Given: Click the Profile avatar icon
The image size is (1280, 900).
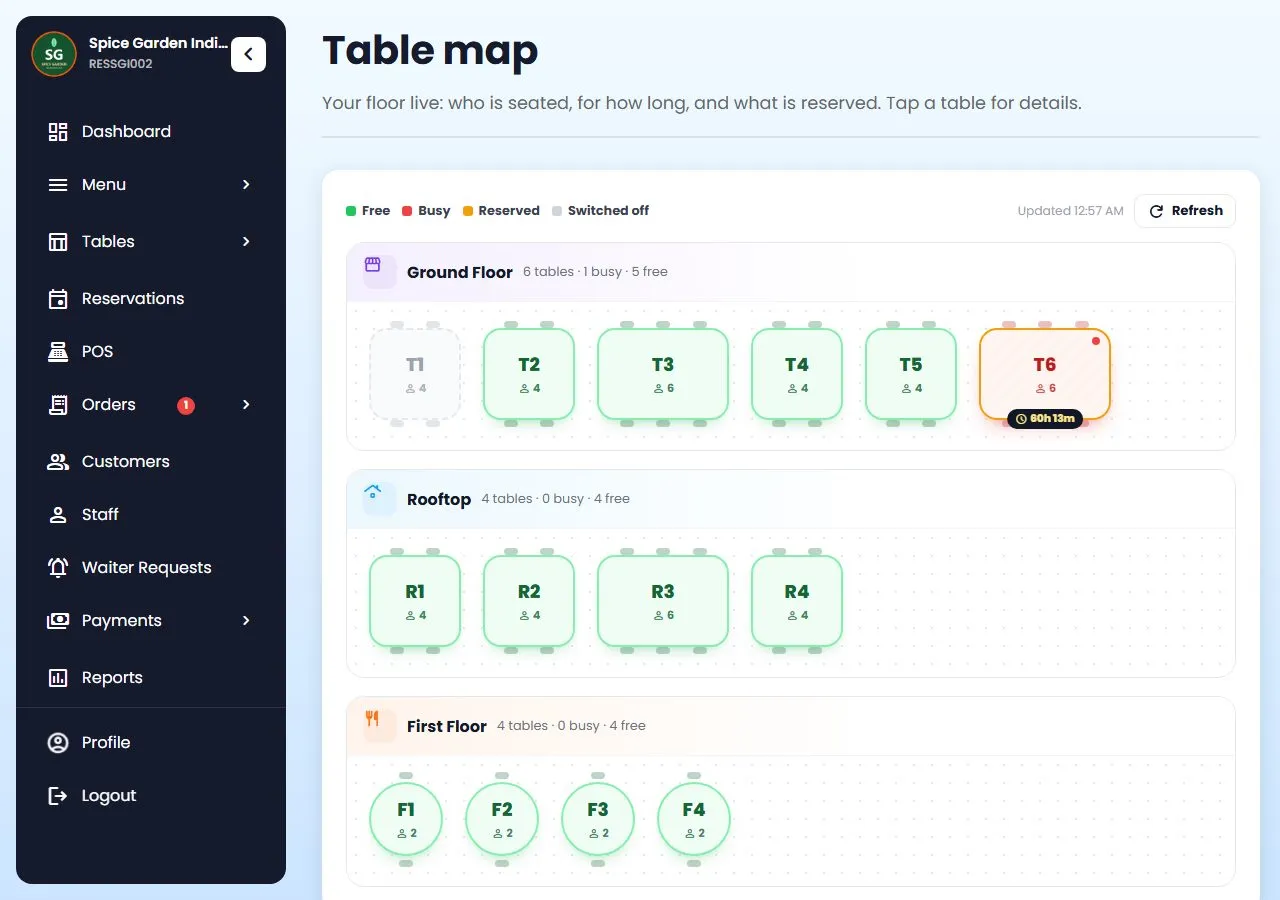Looking at the screenshot, I should click(58, 743).
